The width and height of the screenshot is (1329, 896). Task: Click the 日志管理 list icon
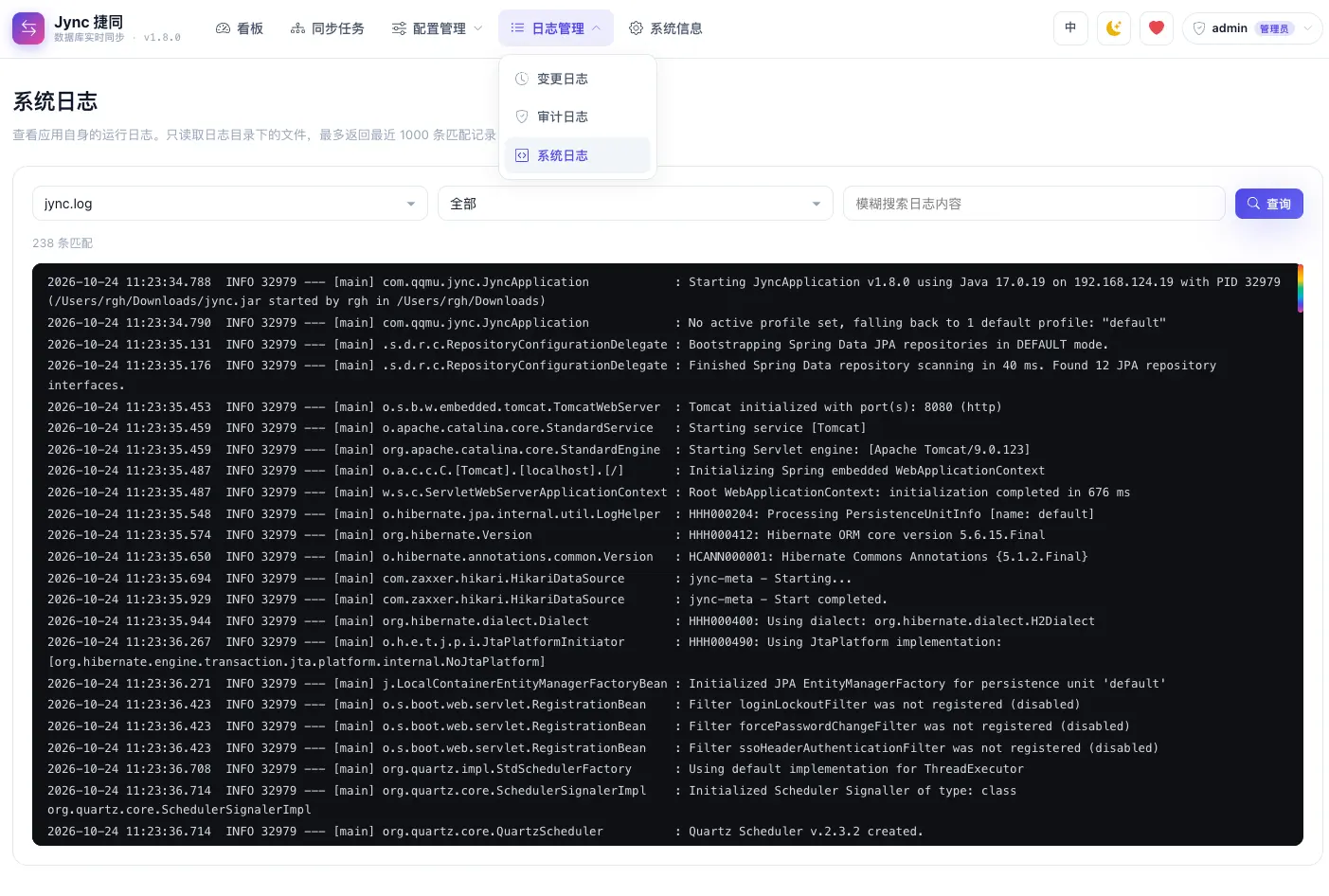click(x=517, y=28)
